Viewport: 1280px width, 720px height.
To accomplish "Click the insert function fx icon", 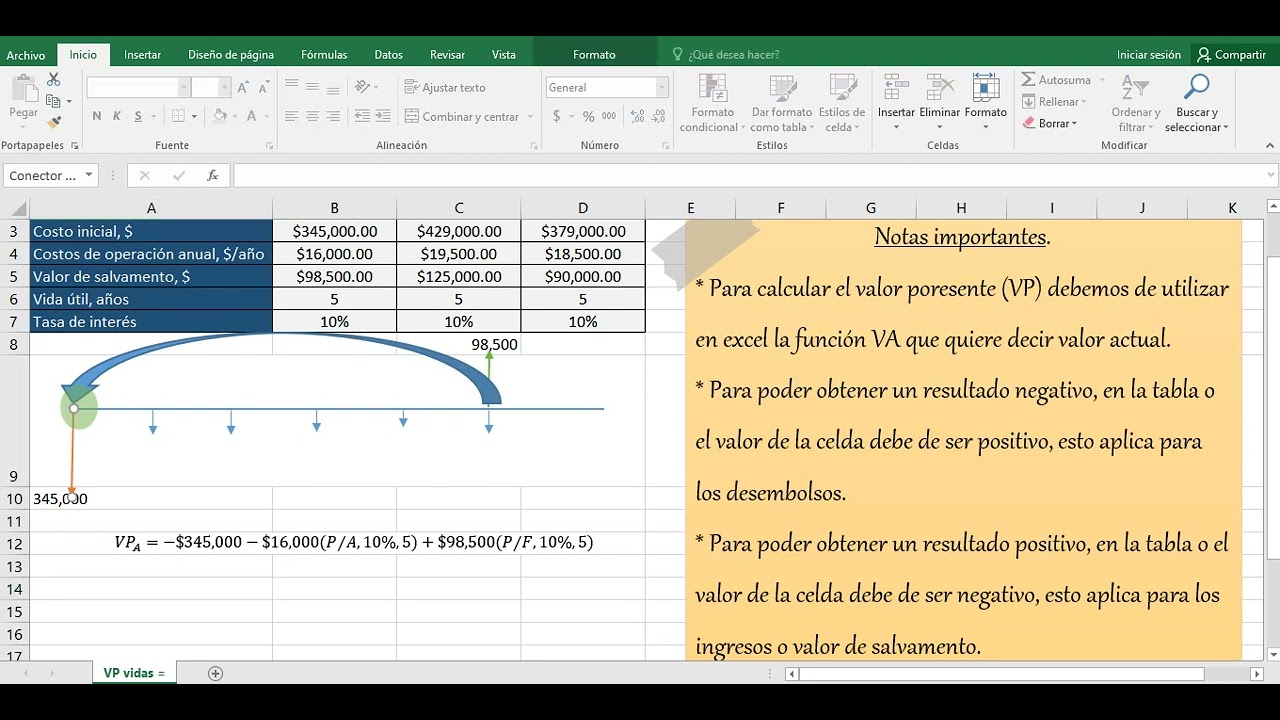I will pyautogui.click(x=213, y=175).
